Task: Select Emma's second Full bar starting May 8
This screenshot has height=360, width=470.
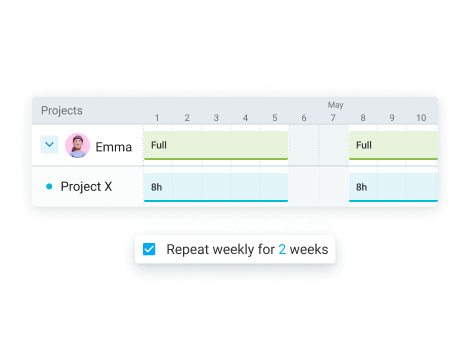Action: point(393,145)
